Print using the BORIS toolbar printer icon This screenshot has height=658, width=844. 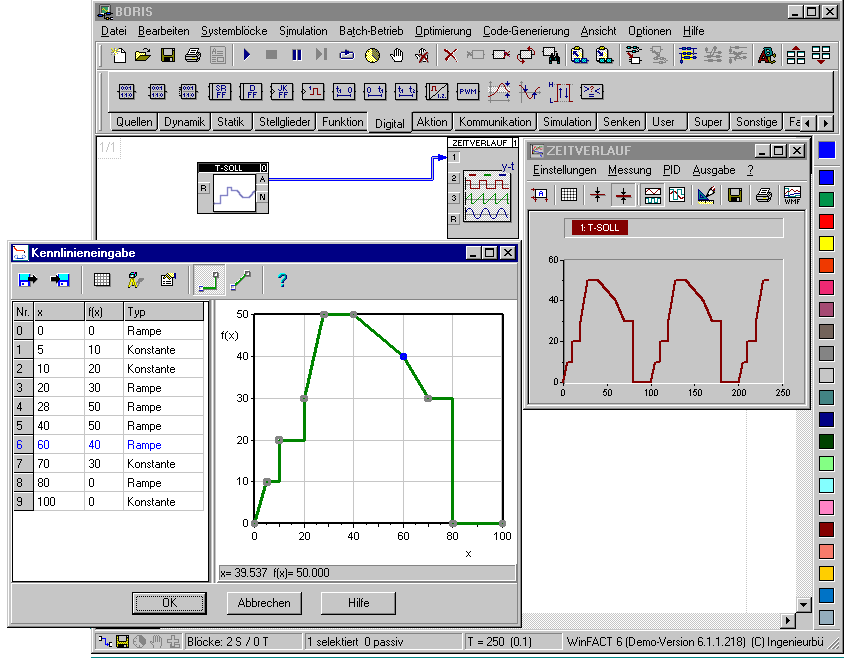(193, 55)
